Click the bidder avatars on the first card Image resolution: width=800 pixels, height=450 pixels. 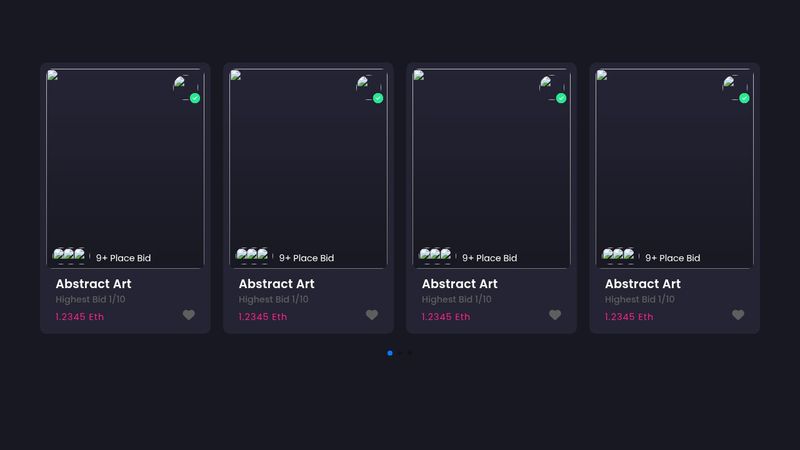click(x=70, y=256)
